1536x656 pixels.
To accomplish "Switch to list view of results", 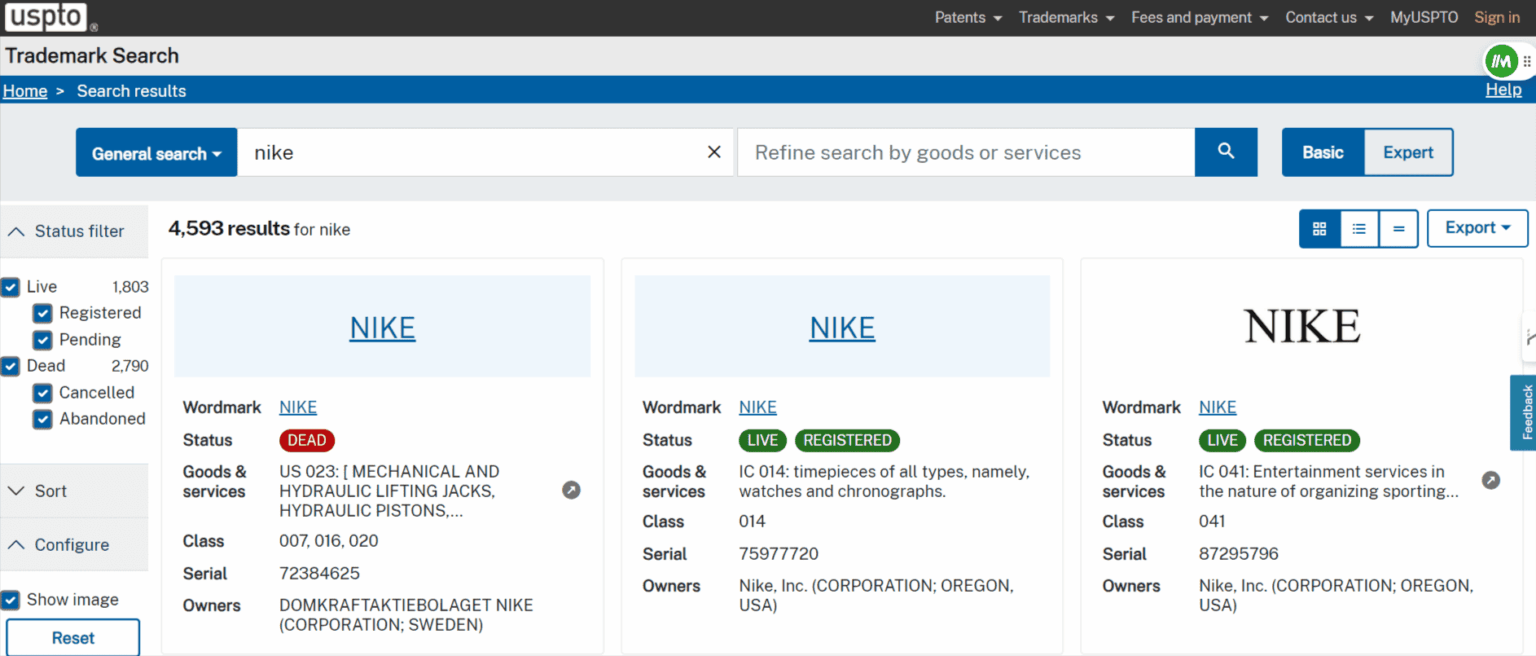I will (1358, 228).
